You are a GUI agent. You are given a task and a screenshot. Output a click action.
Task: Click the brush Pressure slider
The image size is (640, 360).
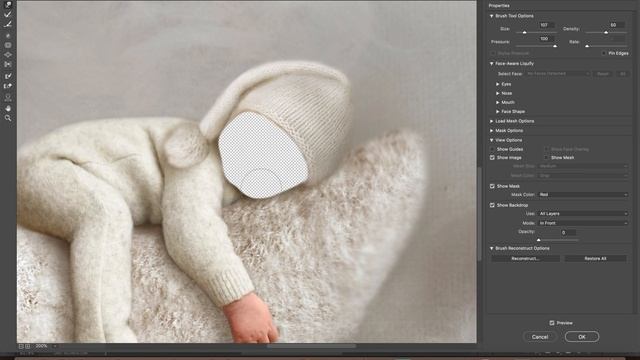click(x=536, y=46)
